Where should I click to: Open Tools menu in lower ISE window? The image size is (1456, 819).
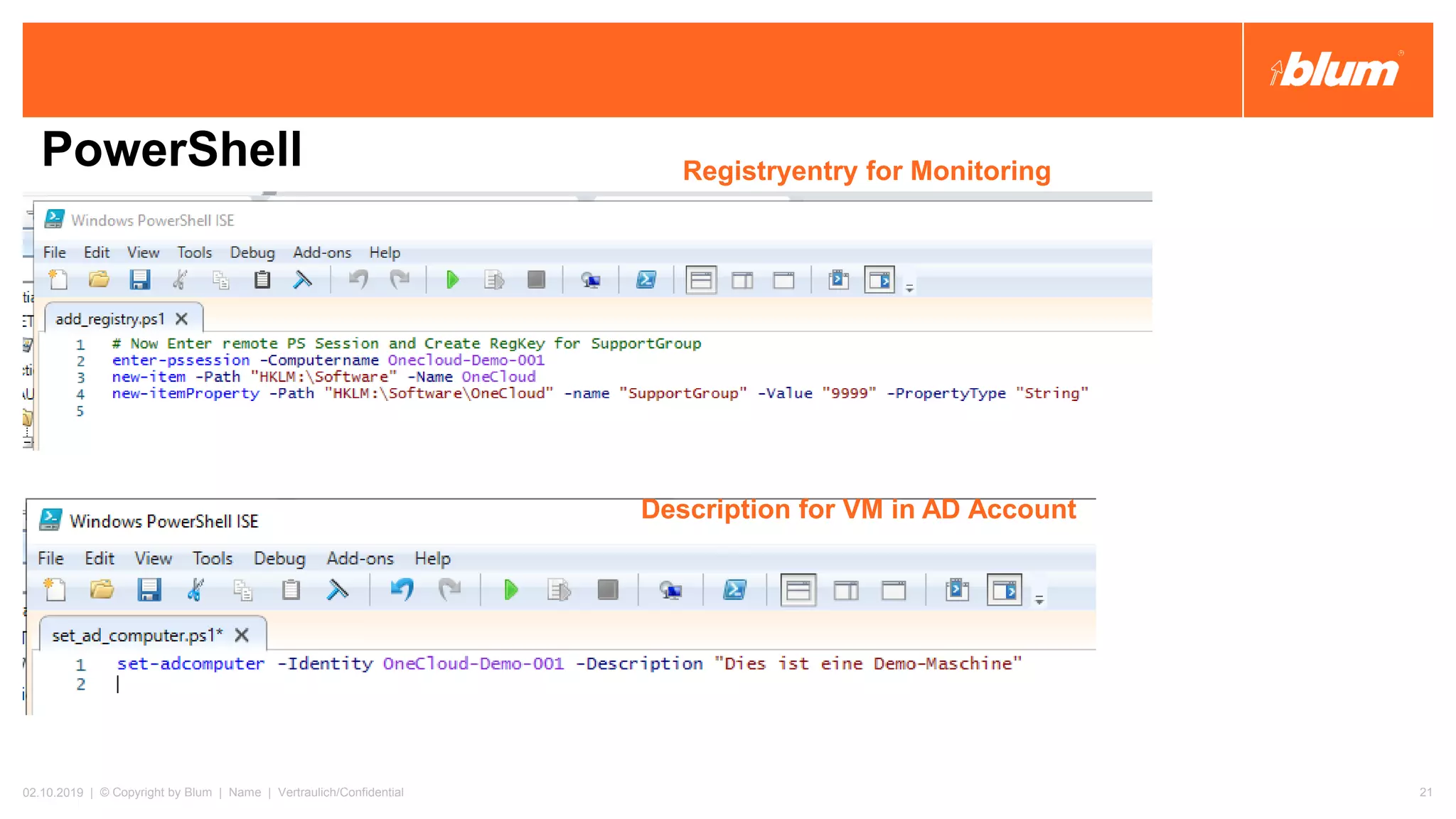point(213,558)
